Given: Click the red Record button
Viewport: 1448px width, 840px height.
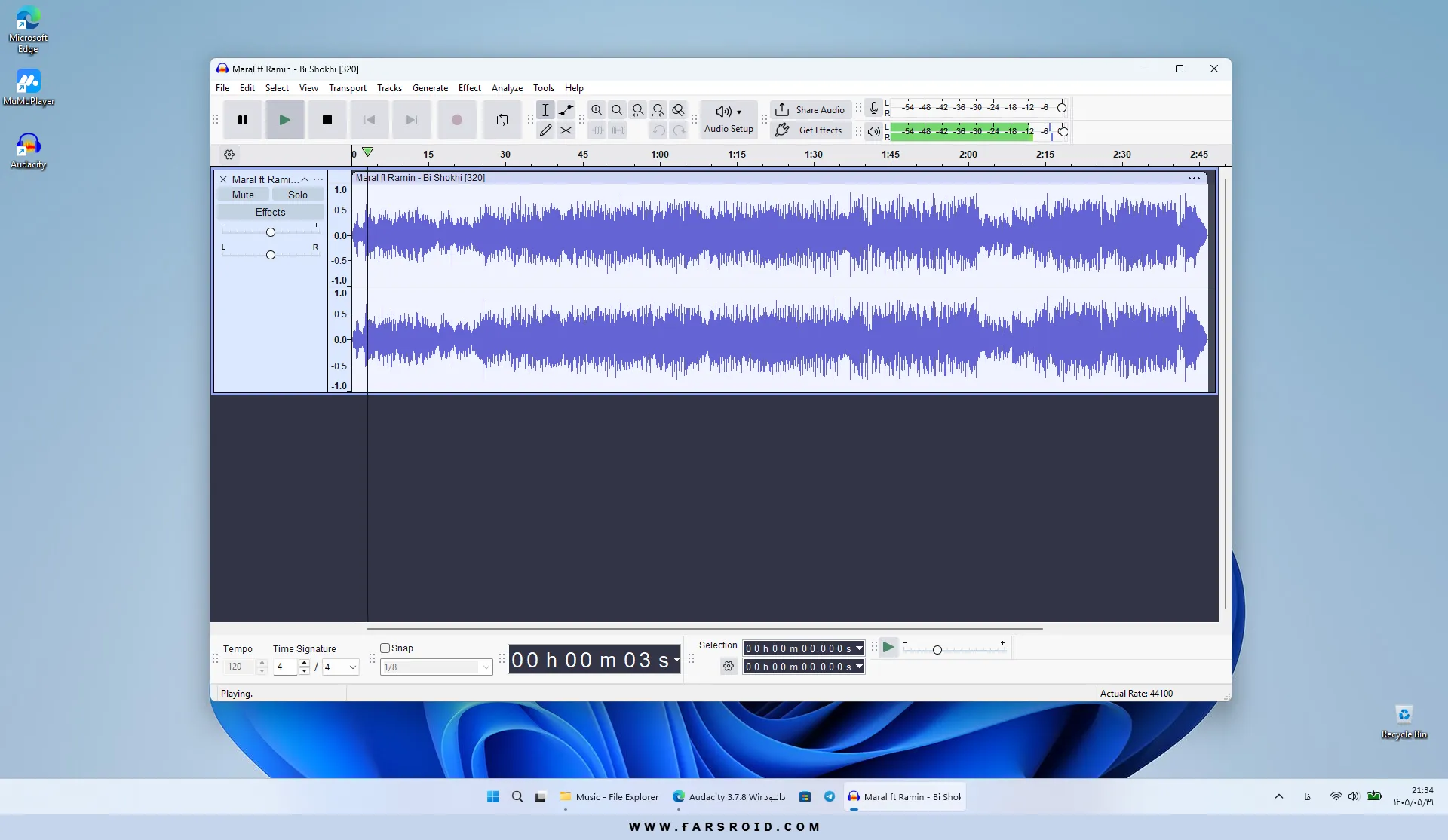Looking at the screenshot, I should click(457, 120).
